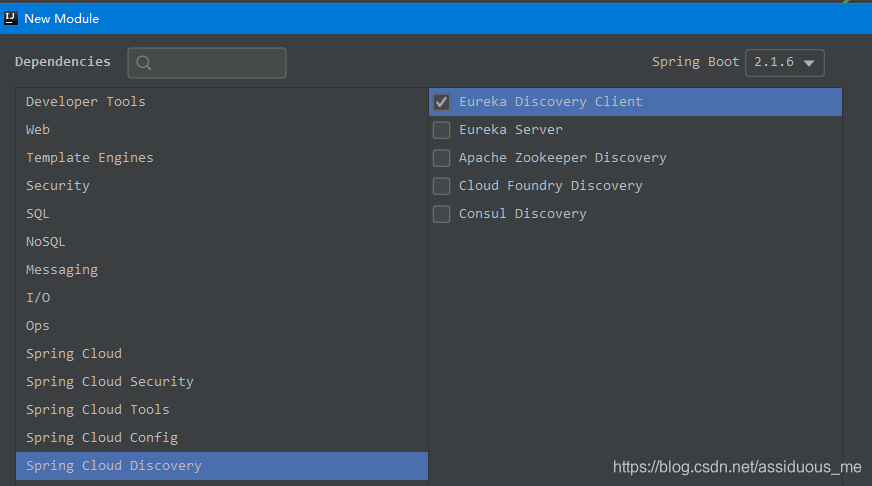Click the Eureka Discovery Client label
The width and height of the screenshot is (872, 486).
tap(551, 102)
